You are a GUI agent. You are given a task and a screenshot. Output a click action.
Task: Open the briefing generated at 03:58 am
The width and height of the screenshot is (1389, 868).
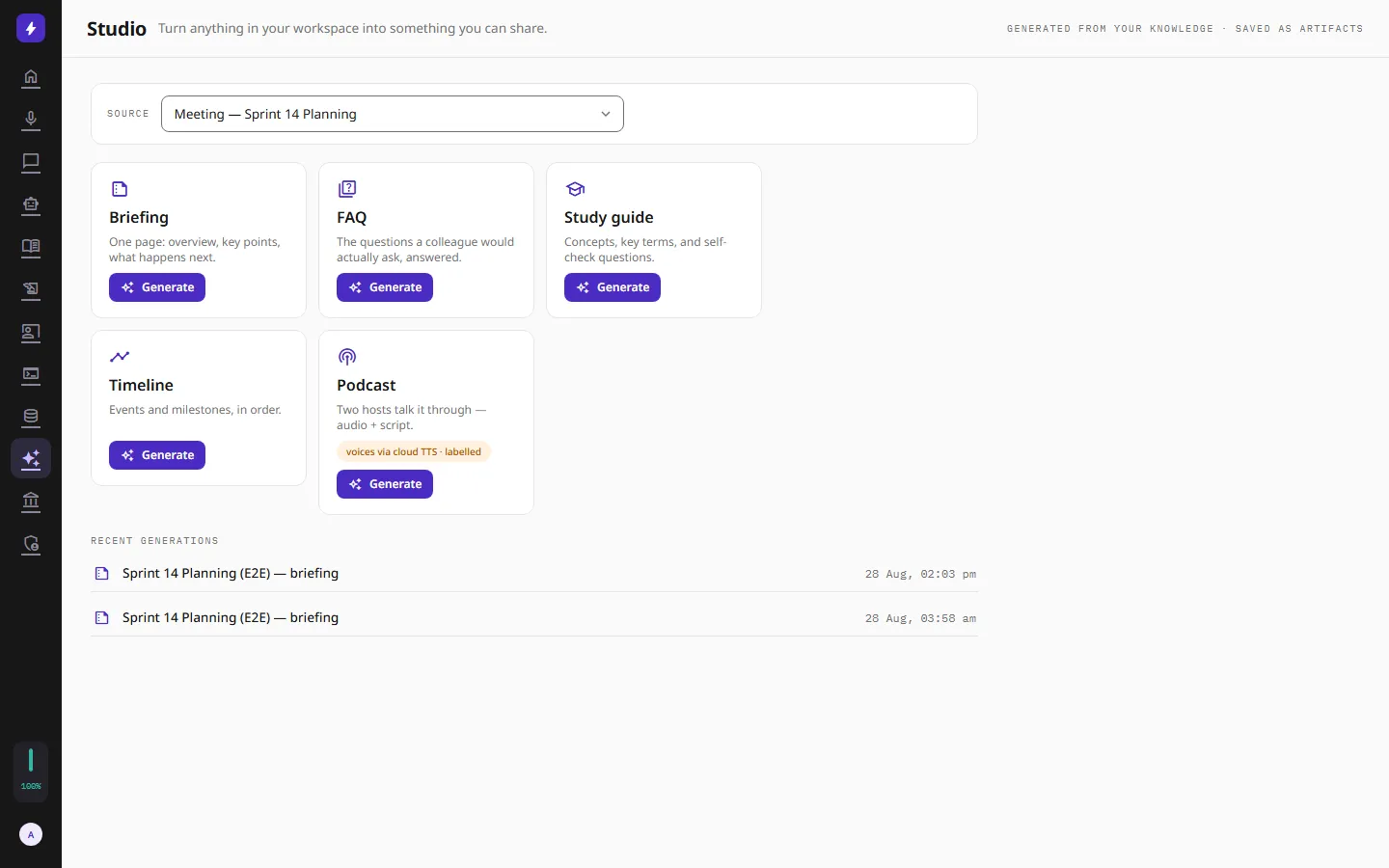tap(534, 618)
